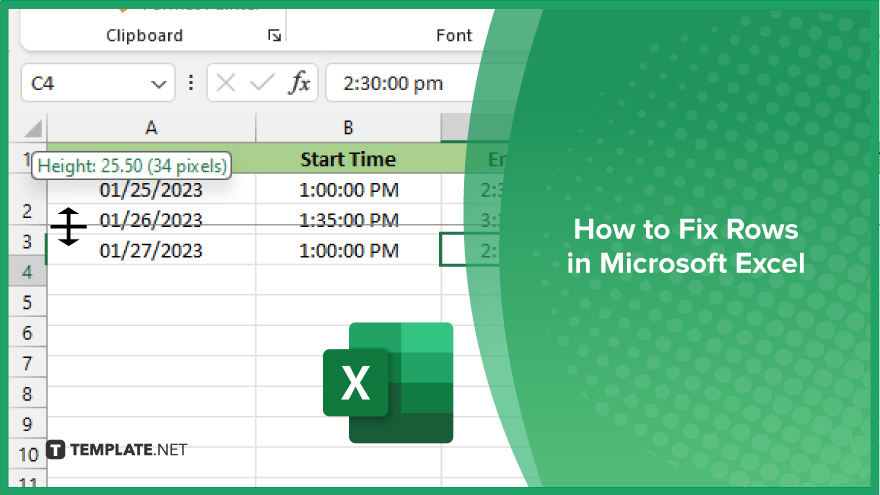Click the Excel logo icon

pos(388,383)
